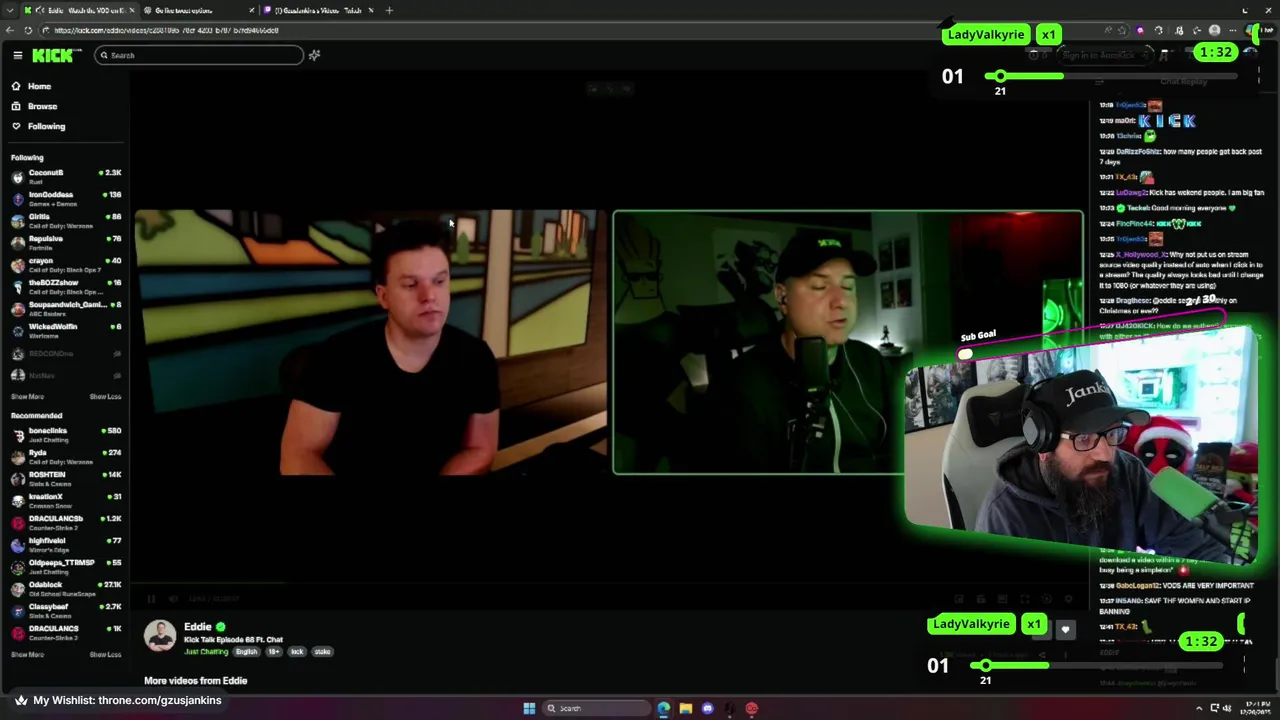
Task: Open IronGoddess channel avatar
Action: click(17, 198)
